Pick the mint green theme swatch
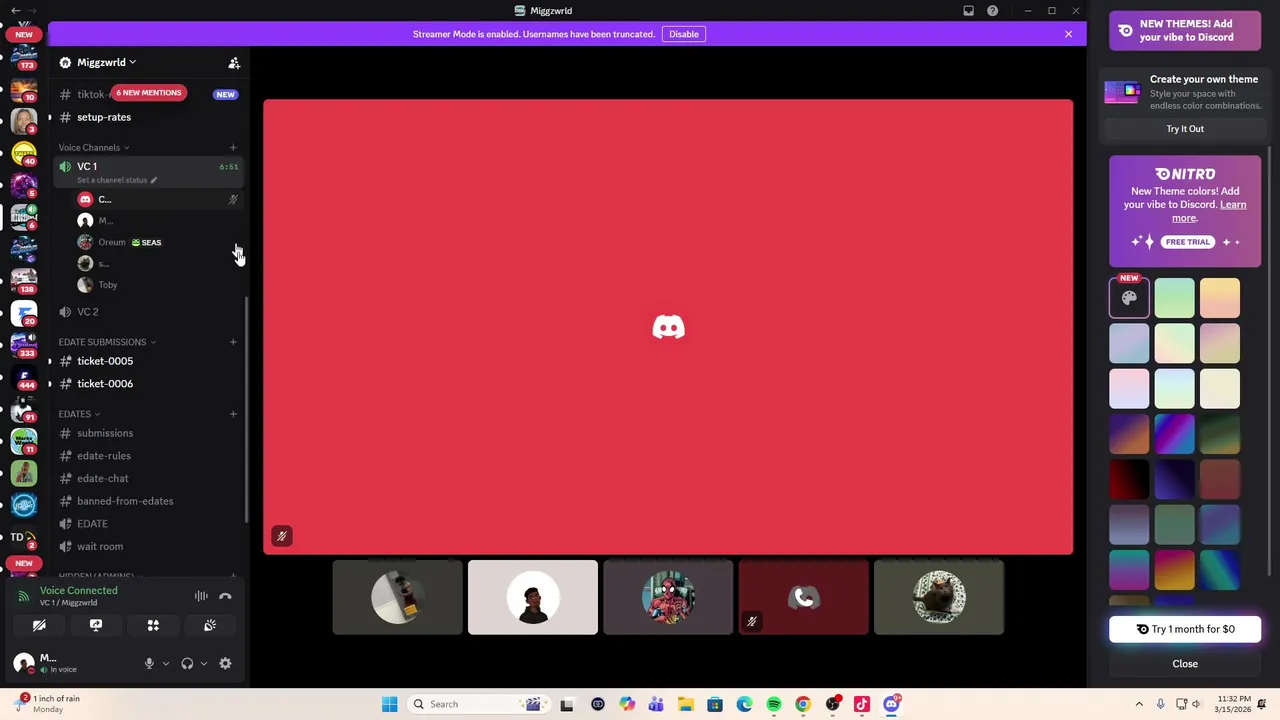1280x720 pixels. (x=1175, y=298)
